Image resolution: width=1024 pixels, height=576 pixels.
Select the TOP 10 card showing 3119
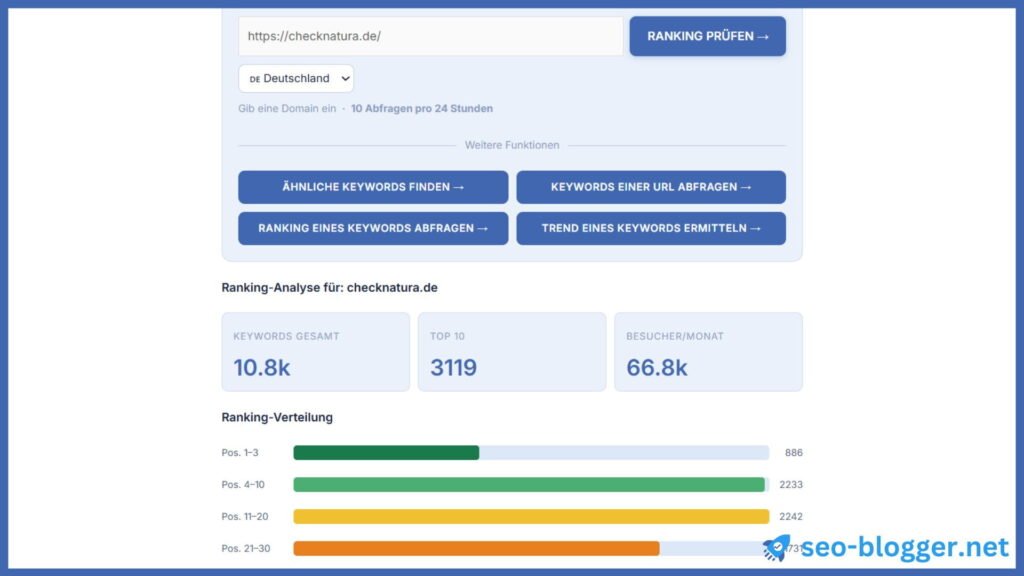point(512,352)
